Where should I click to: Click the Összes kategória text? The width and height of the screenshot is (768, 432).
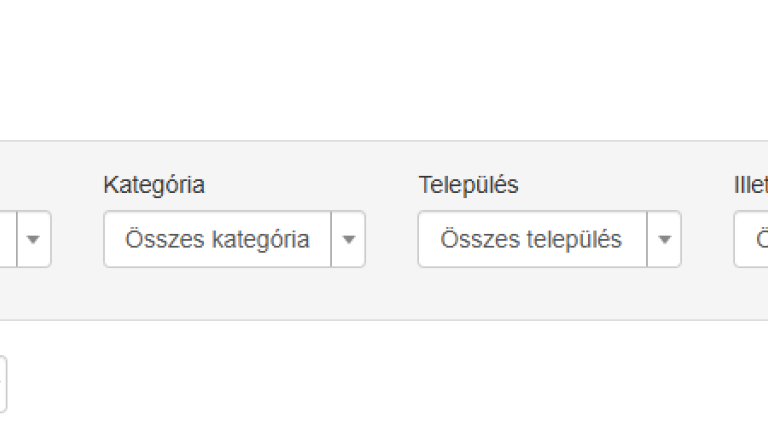point(217,240)
